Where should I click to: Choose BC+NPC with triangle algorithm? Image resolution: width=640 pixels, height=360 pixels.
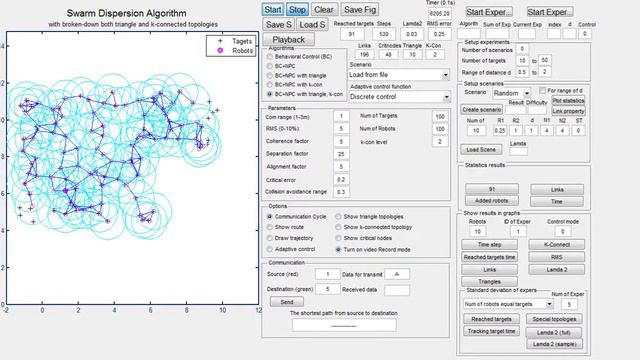point(269,76)
